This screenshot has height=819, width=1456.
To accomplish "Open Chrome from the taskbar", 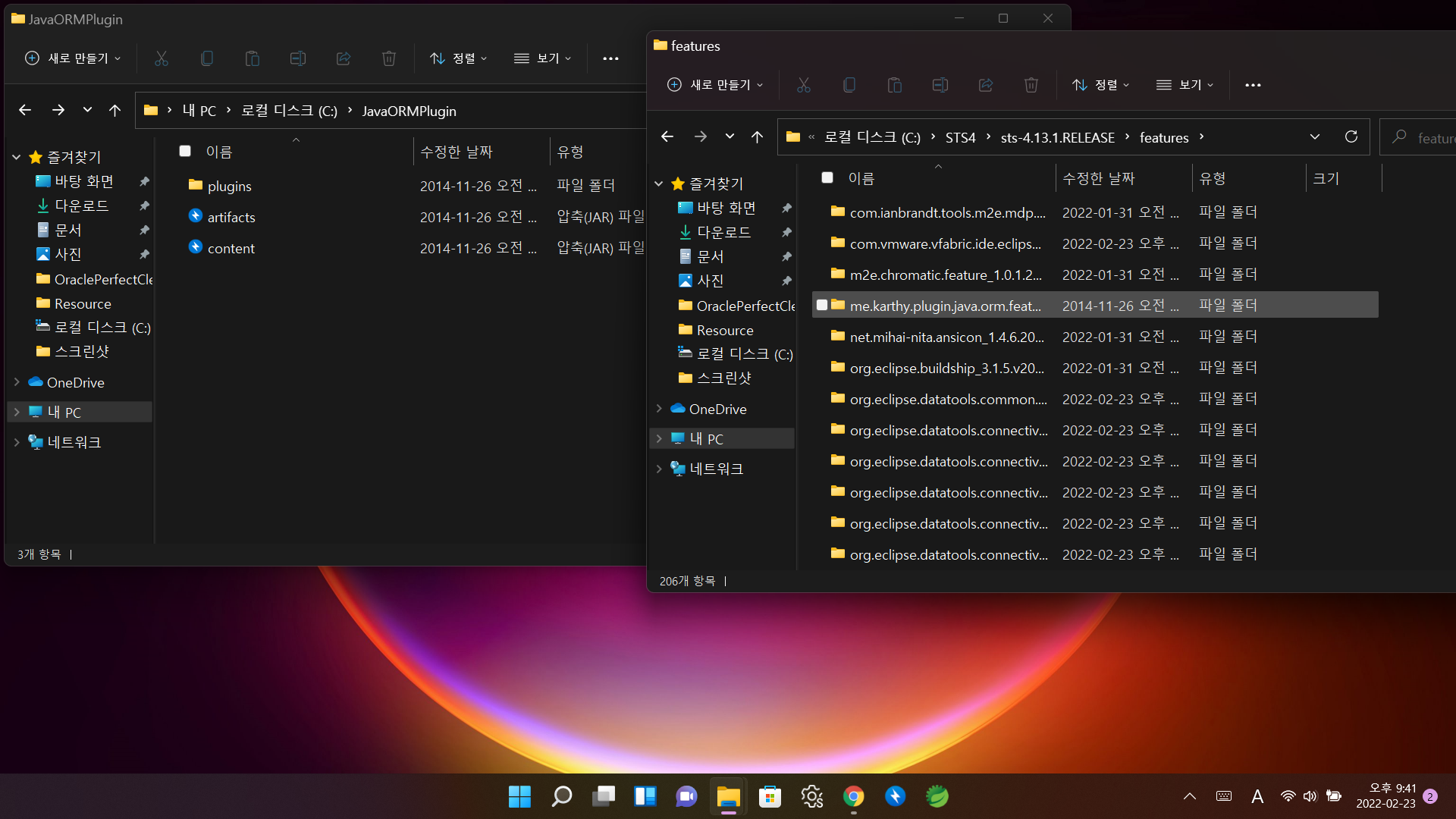I will pos(853,796).
